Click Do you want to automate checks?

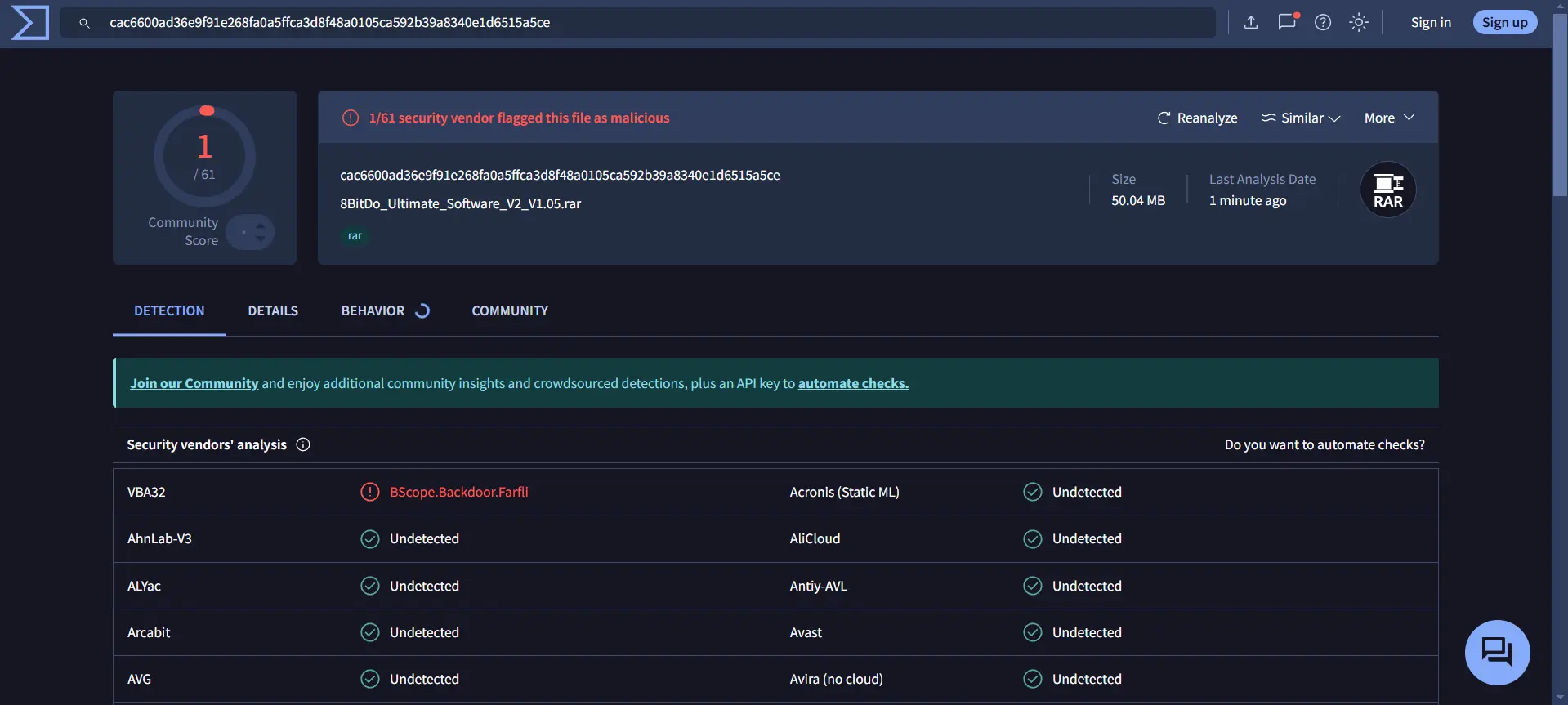coord(1324,444)
